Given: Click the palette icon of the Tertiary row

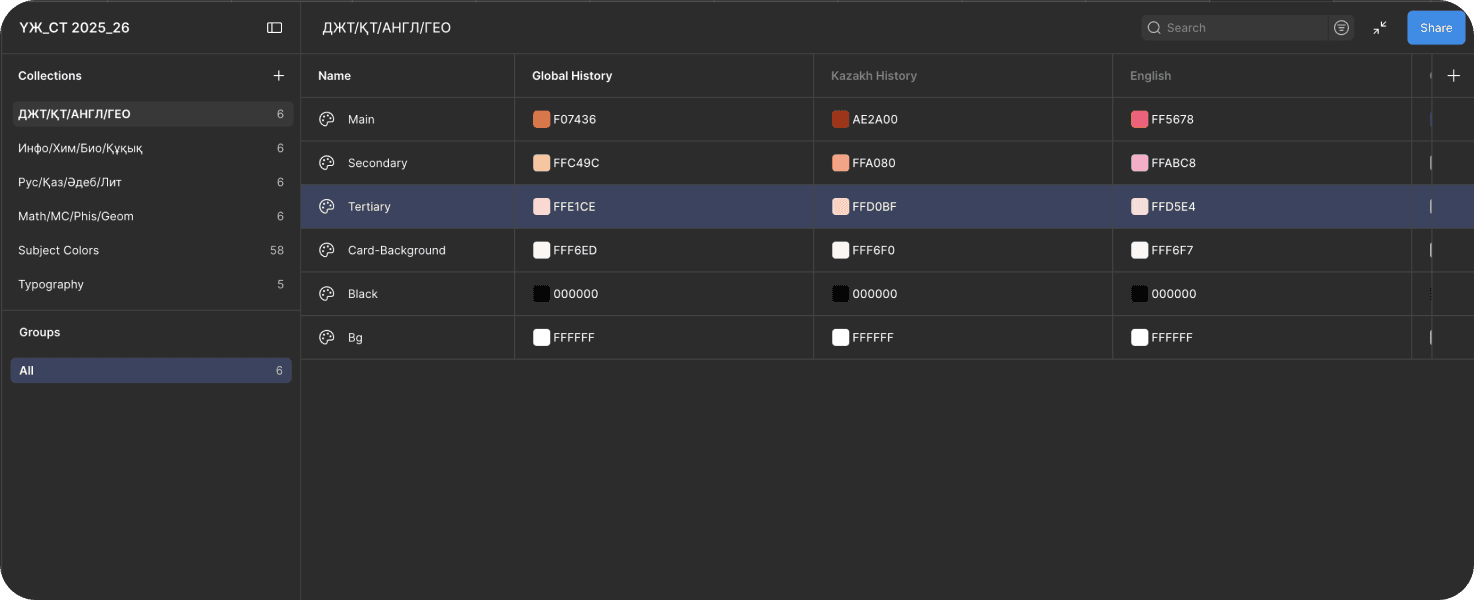Looking at the screenshot, I should click(x=326, y=207).
